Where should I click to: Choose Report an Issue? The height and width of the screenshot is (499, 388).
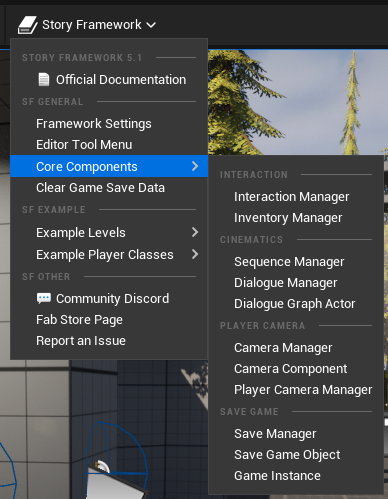coord(109,341)
